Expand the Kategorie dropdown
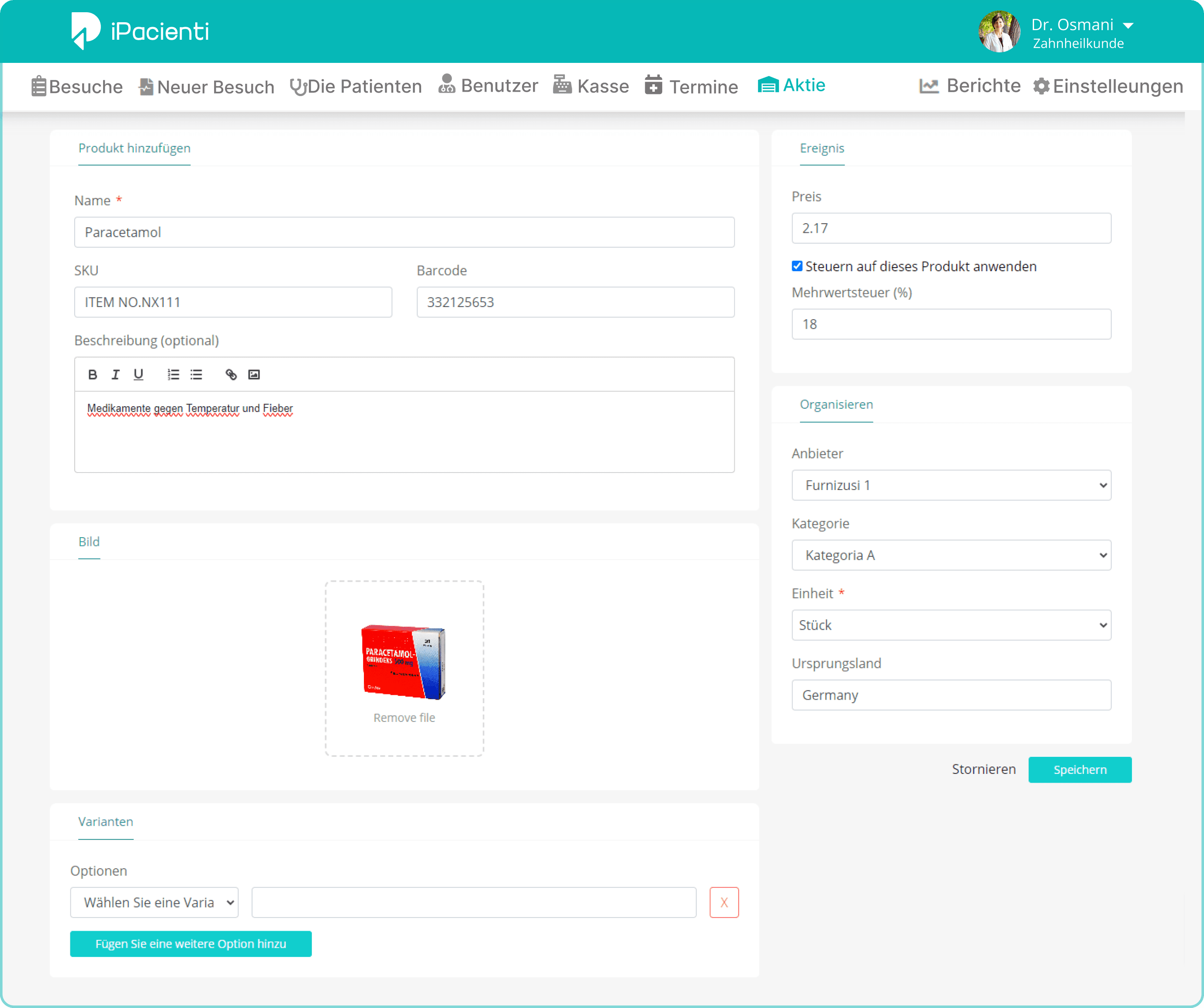This screenshot has height=1008, width=1204. coord(951,555)
